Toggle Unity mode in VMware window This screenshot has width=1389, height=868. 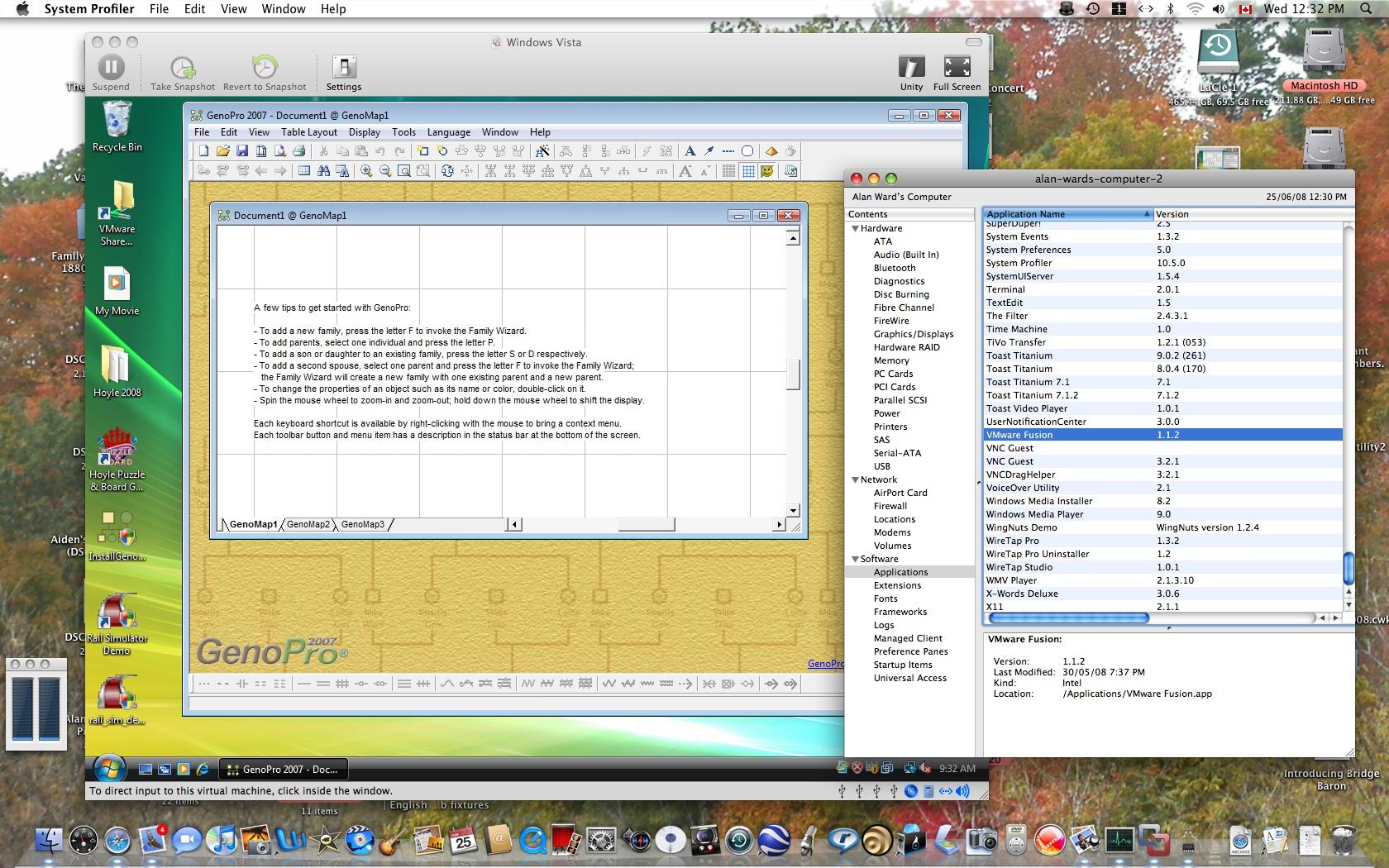911,73
